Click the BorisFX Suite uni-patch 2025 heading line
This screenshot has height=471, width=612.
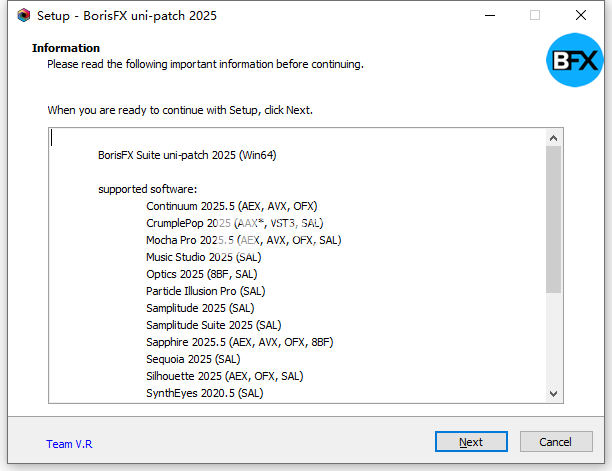[187, 155]
